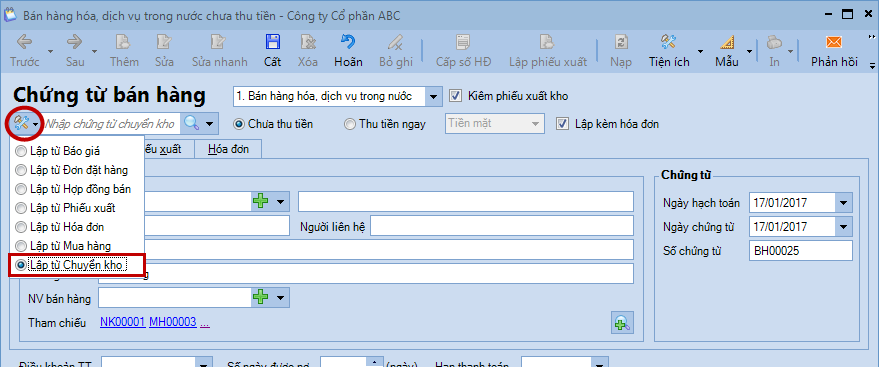Increase Số ngày được nợ spinner
Viewport: 879px width, 367px height.
pos(373,361)
